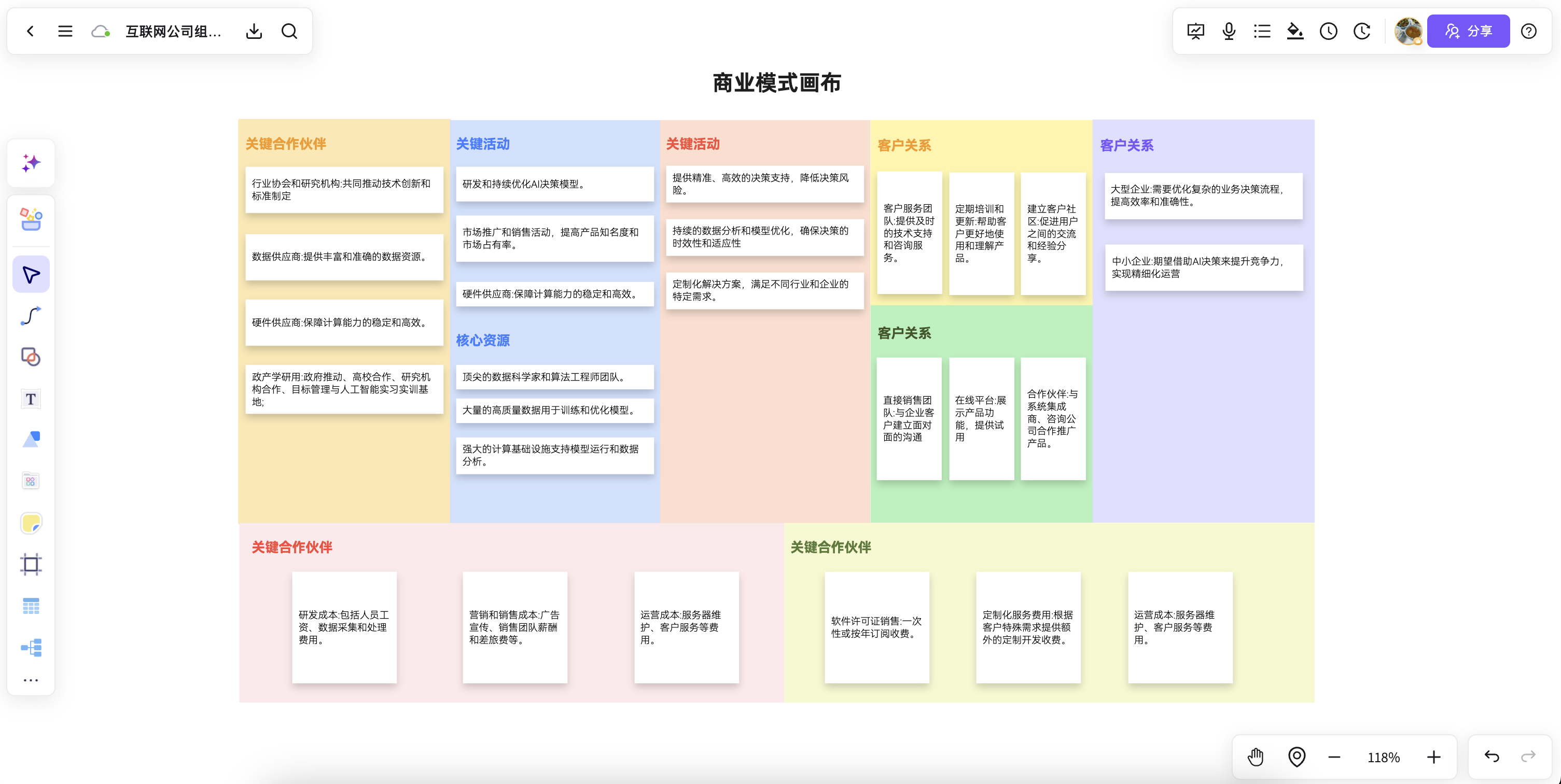Select 核心资源 heading
The image size is (1561, 784).
[x=482, y=341]
